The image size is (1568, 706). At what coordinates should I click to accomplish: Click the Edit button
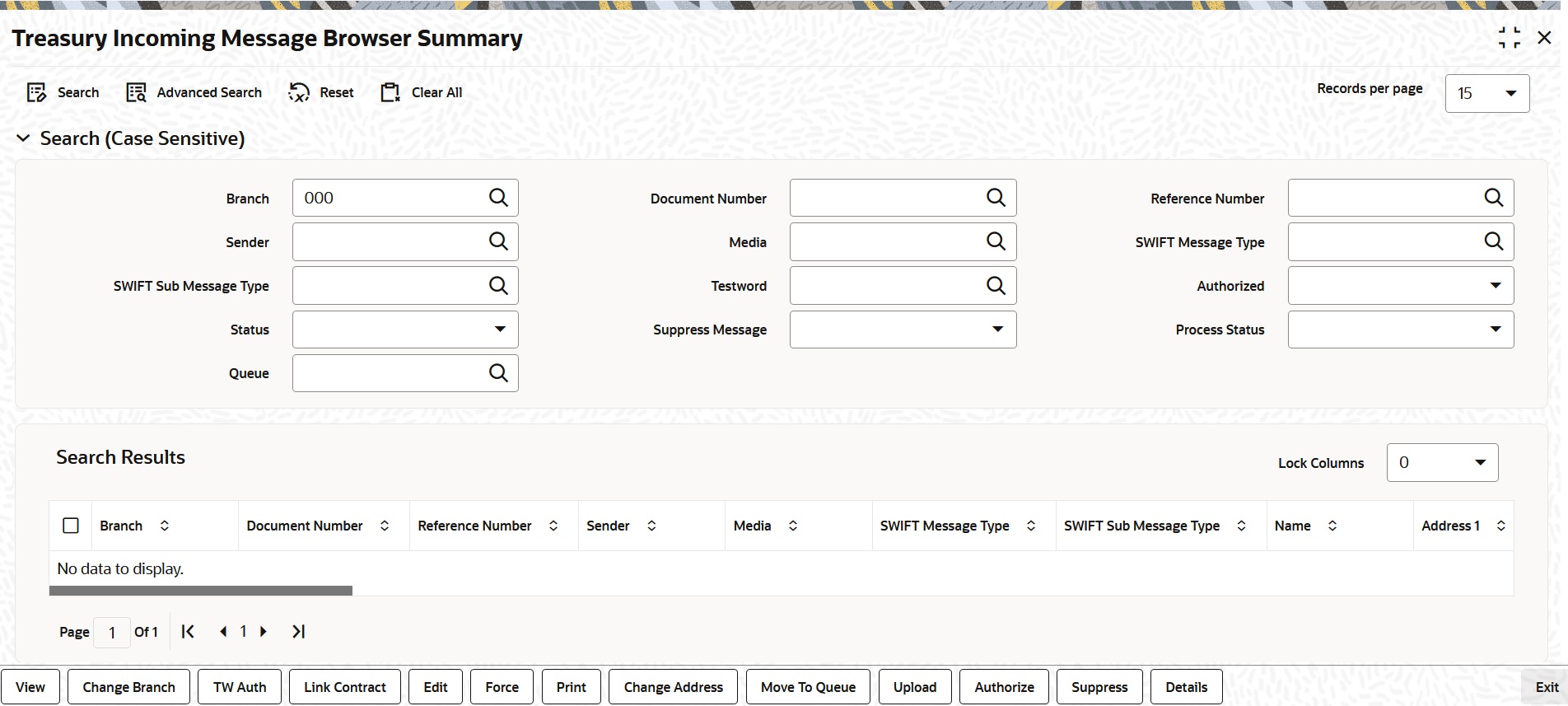tap(436, 687)
